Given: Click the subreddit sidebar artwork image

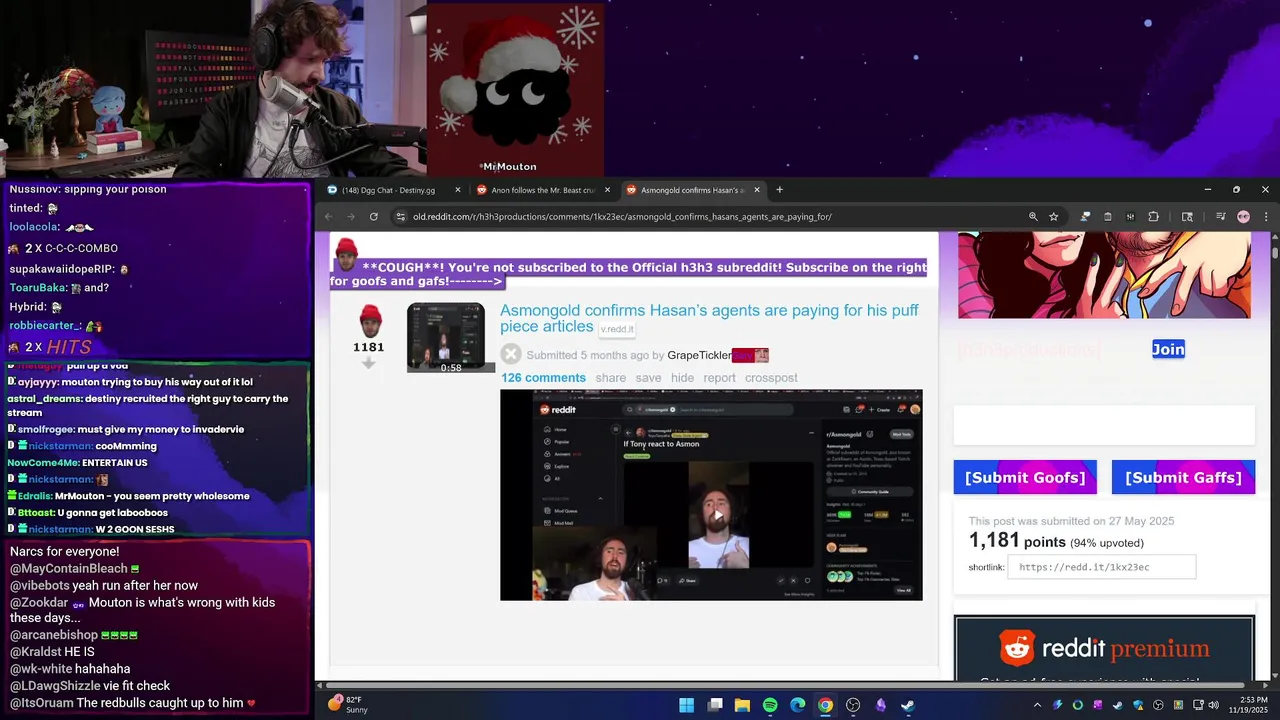Looking at the screenshot, I should pyautogui.click(x=1104, y=275).
